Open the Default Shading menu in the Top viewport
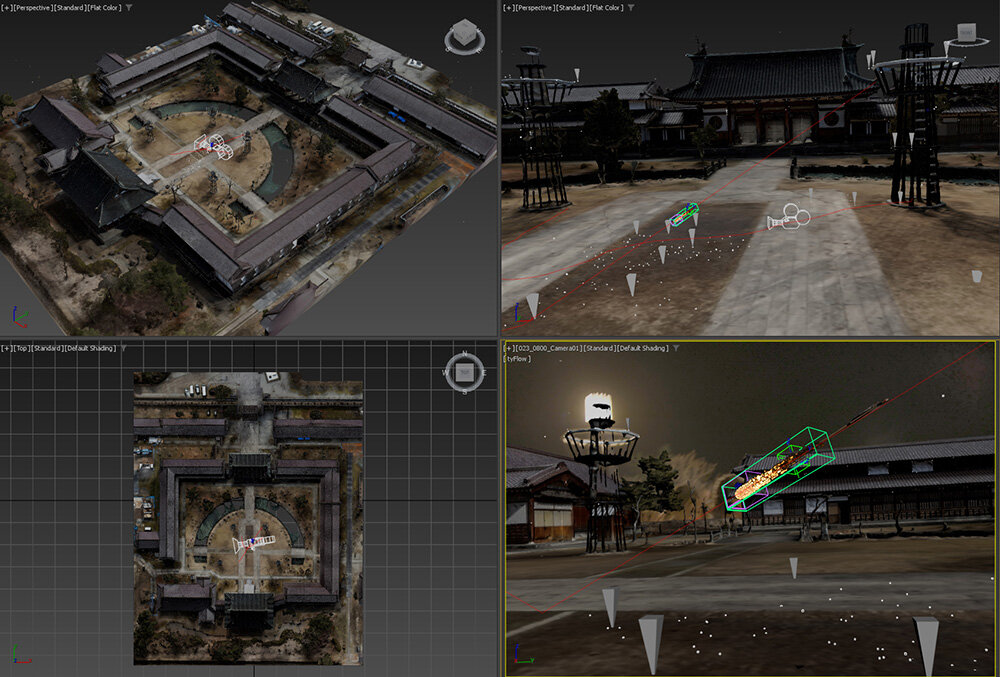Viewport: 1000px width, 677px height. click(x=91, y=348)
